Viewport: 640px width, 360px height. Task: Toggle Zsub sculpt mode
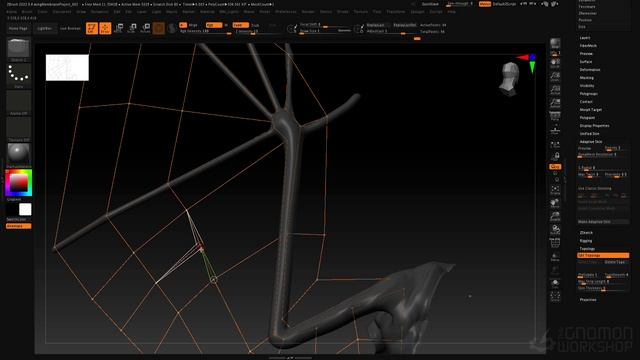tap(256, 25)
